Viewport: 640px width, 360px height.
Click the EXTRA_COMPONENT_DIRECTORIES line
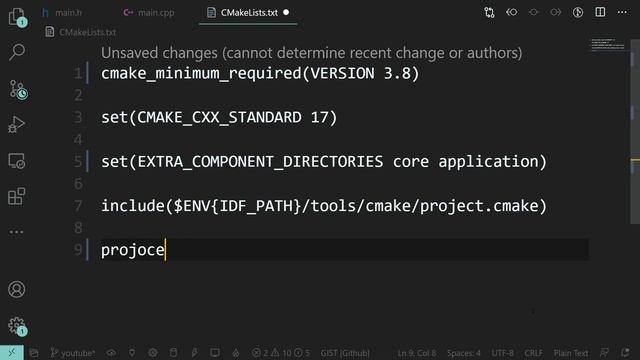(x=324, y=162)
